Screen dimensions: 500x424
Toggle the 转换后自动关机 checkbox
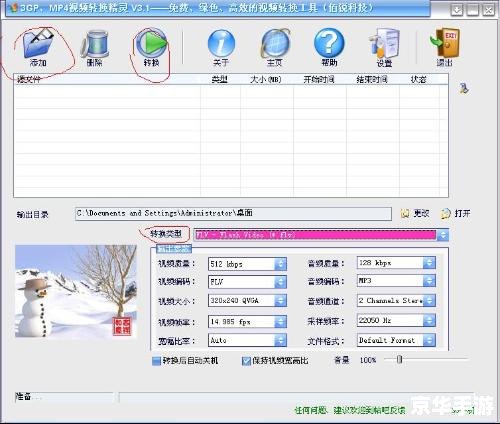156,361
